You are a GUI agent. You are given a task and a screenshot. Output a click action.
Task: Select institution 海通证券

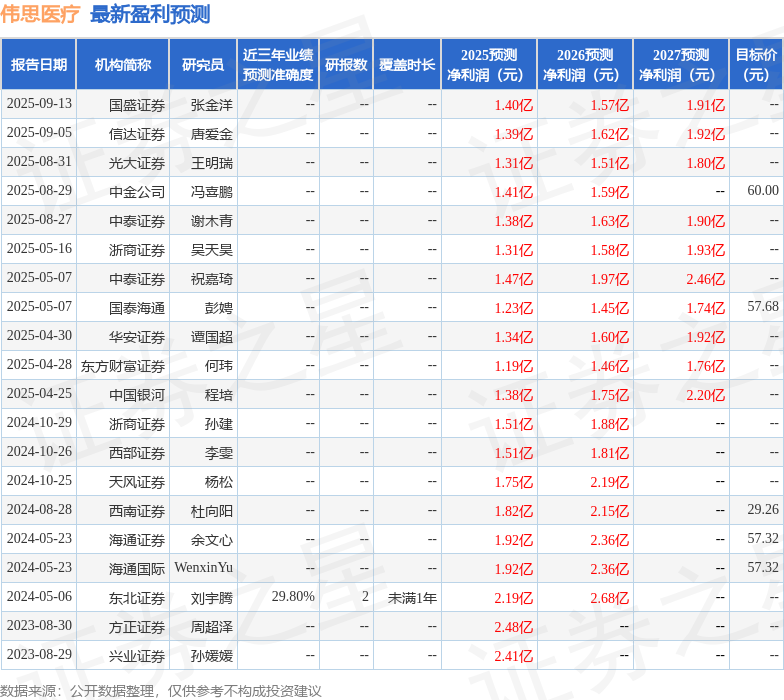click(137, 540)
